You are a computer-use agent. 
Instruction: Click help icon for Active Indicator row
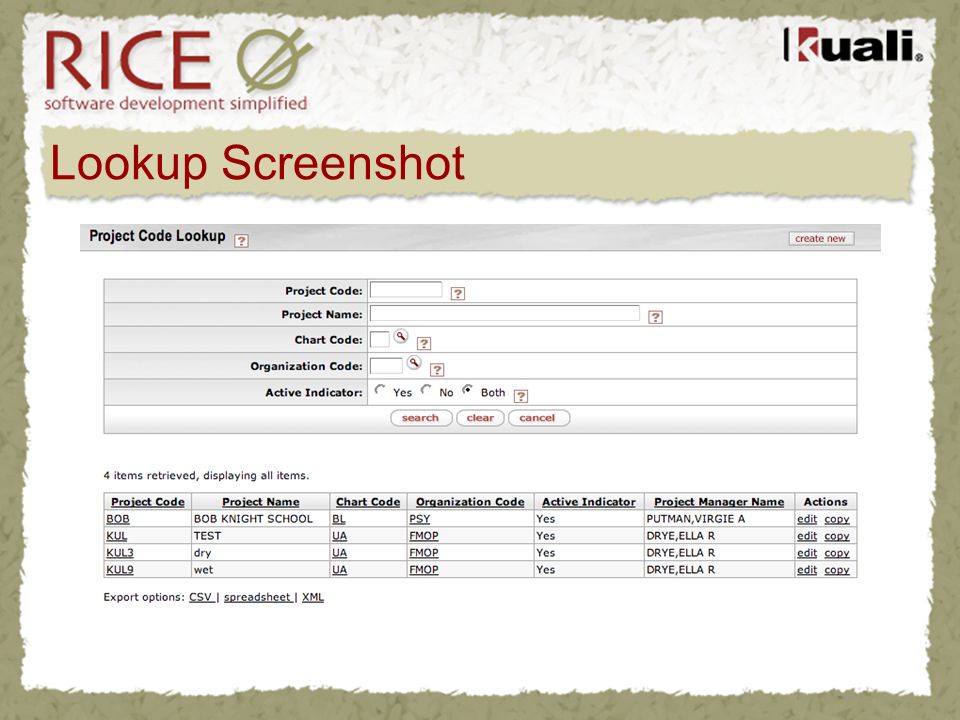[520, 396]
